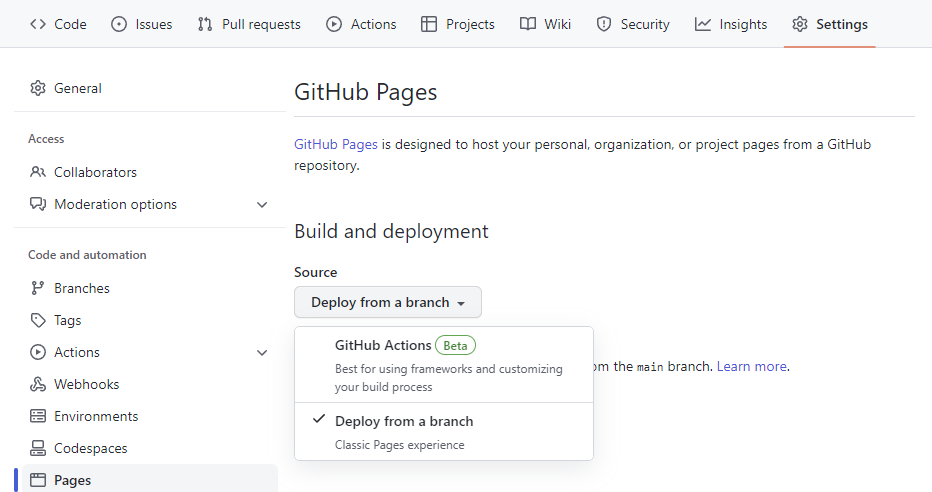This screenshot has height=492, width=932.
Task: Open the Wiki tab
Action: [546, 24]
